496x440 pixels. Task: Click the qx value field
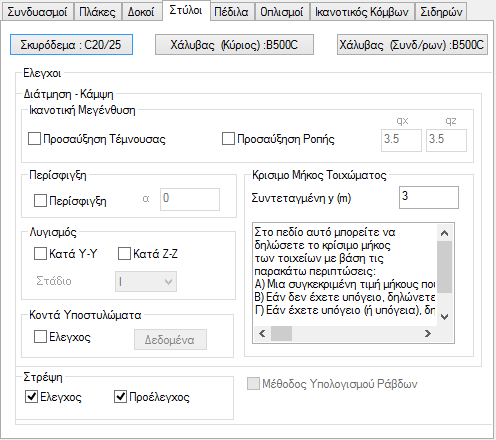tap(401, 140)
